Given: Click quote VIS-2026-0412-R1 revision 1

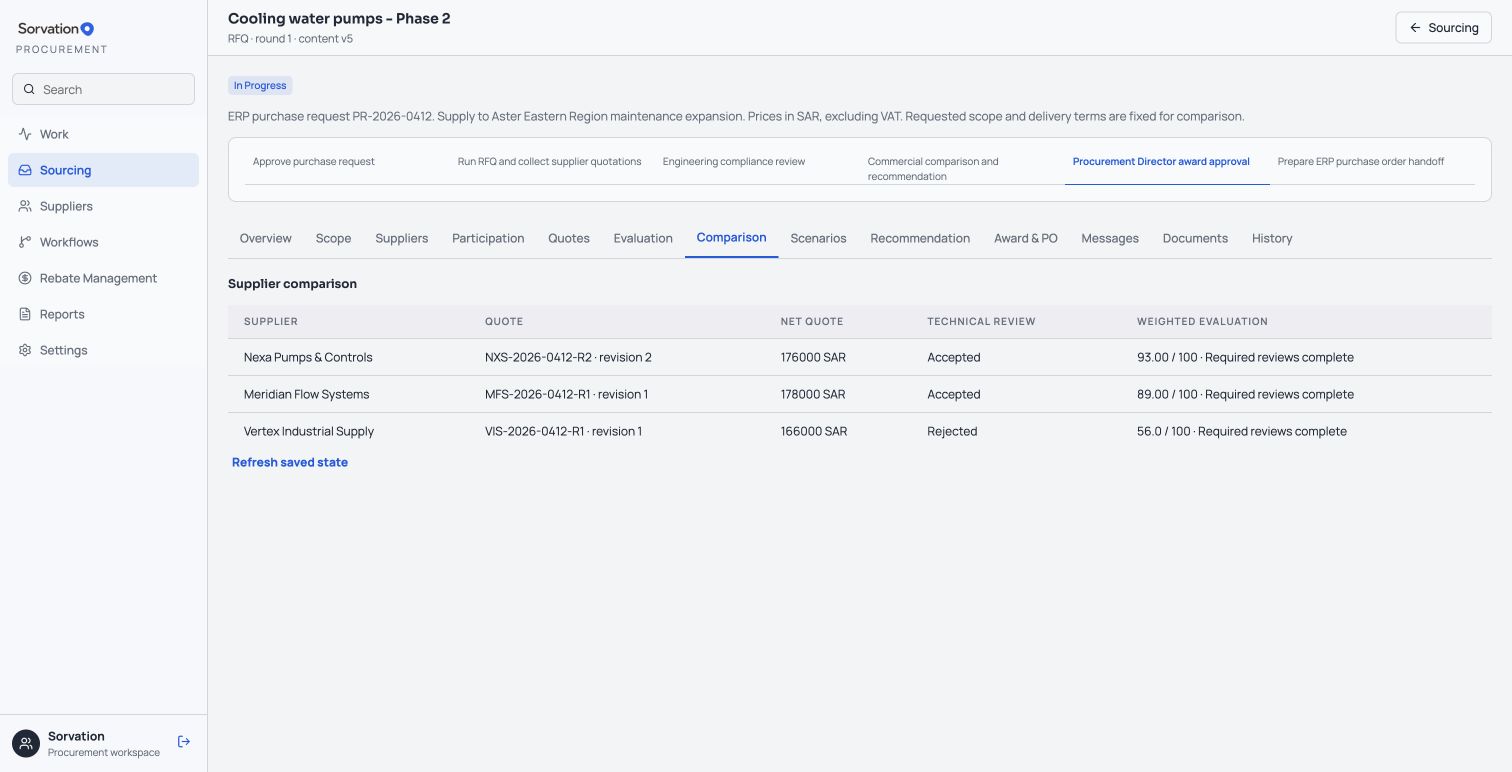Looking at the screenshot, I should pyautogui.click(x=563, y=431).
